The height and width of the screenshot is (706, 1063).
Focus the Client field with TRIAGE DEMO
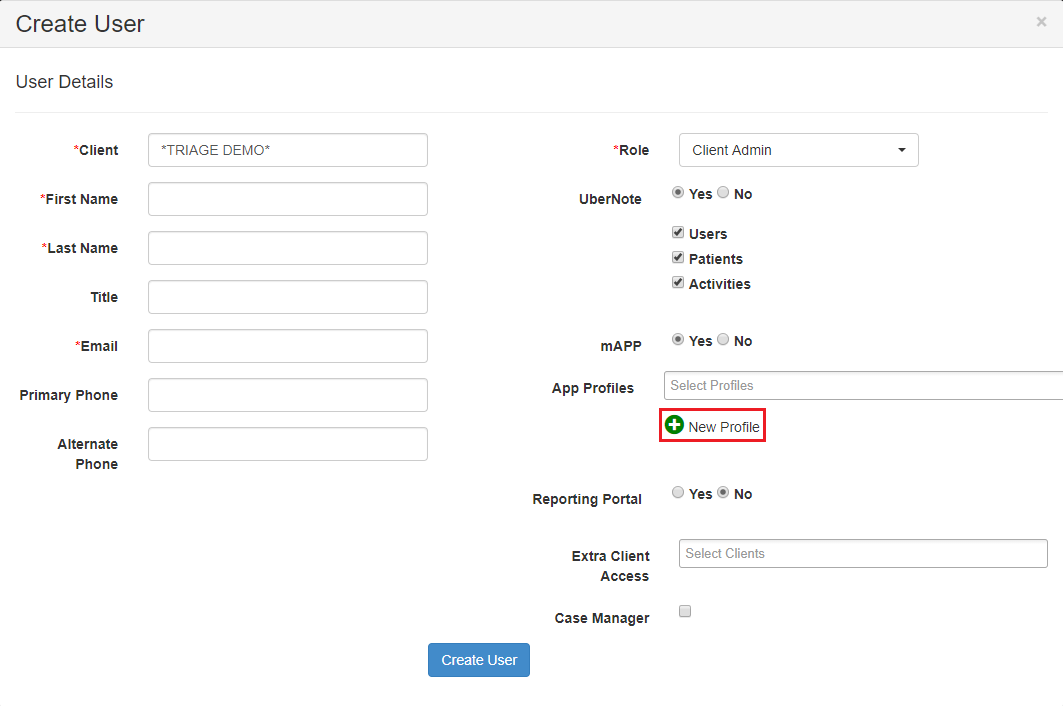[x=288, y=150]
